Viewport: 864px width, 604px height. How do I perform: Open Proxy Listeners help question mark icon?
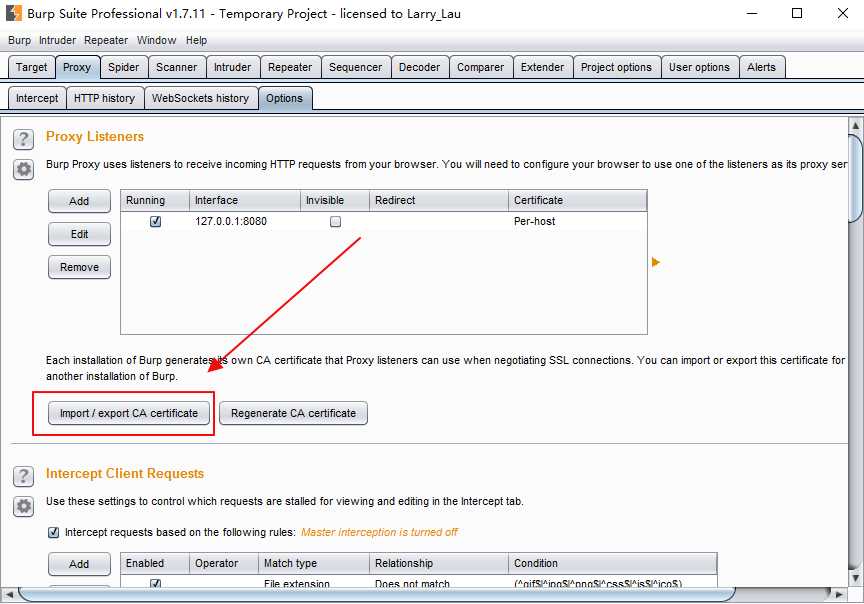[x=23, y=139]
